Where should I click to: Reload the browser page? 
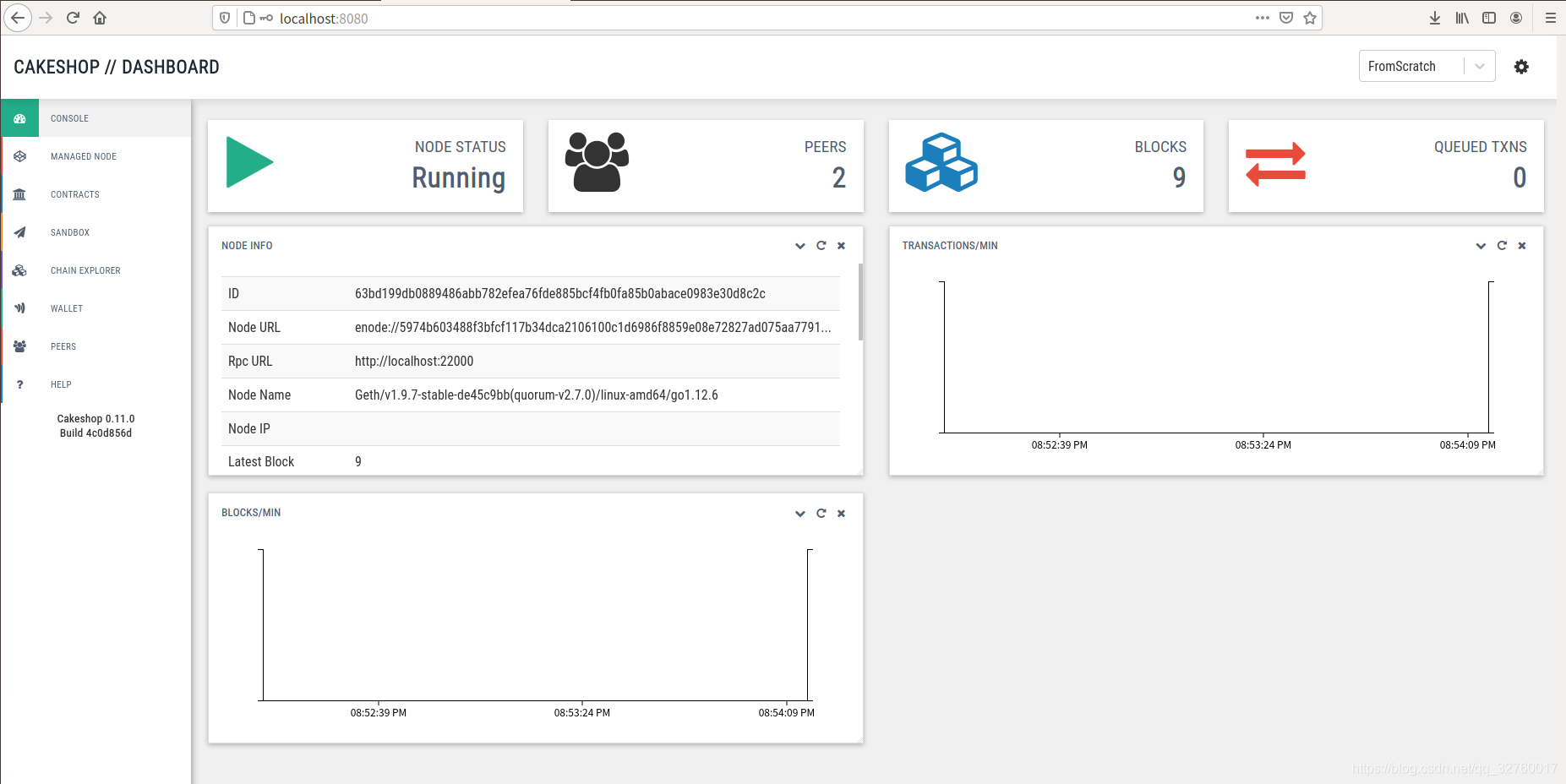(x=73, y=18)
